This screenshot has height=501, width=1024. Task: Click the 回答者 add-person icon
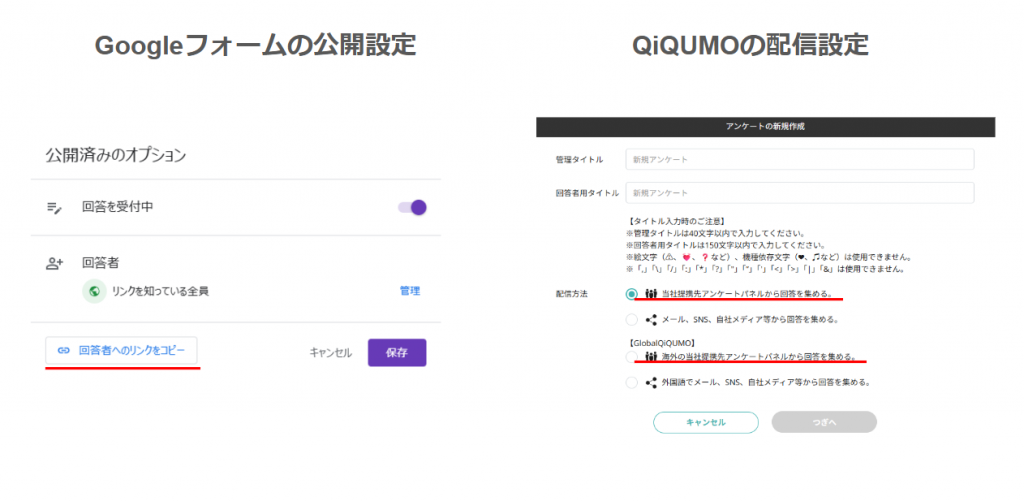(x=54, y=263)
